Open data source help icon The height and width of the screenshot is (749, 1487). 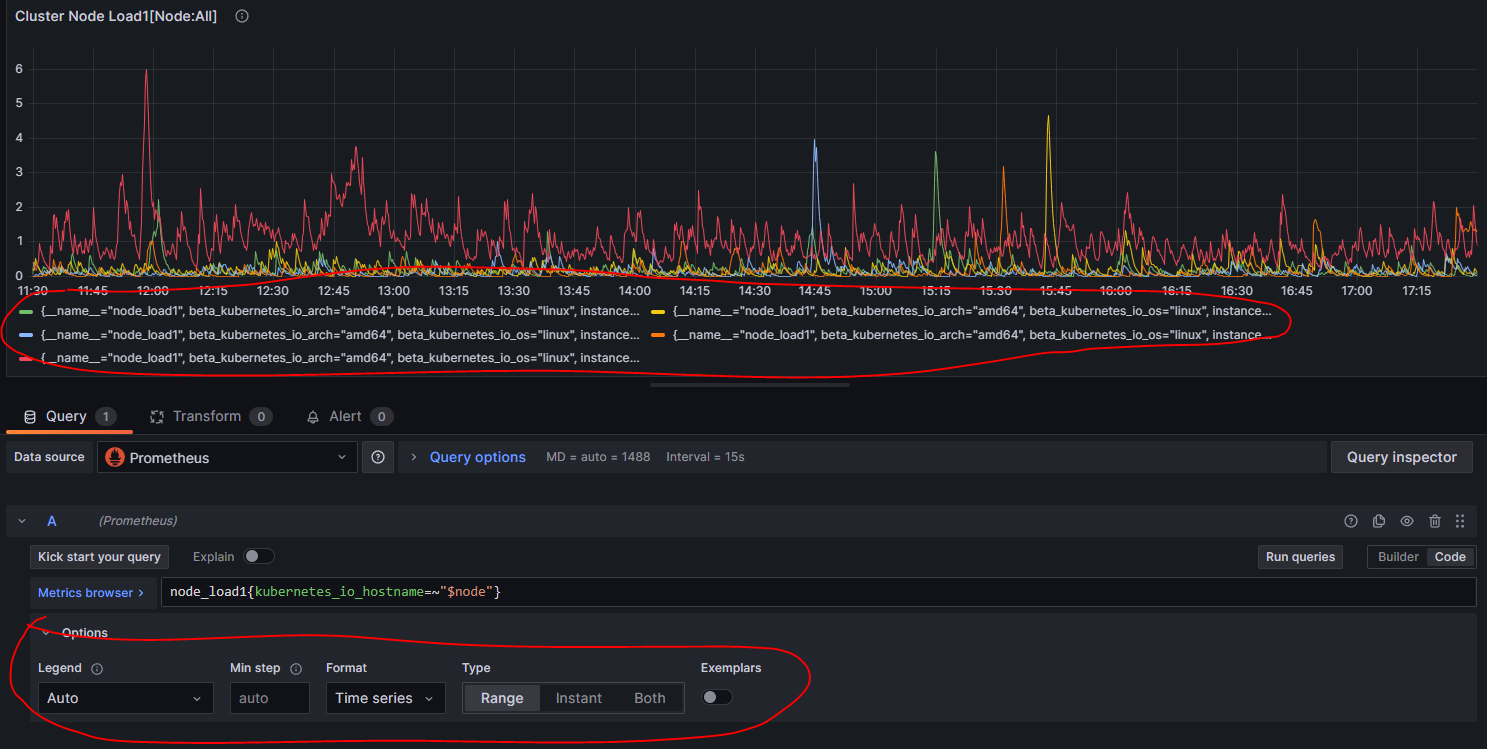coord(378,457)
